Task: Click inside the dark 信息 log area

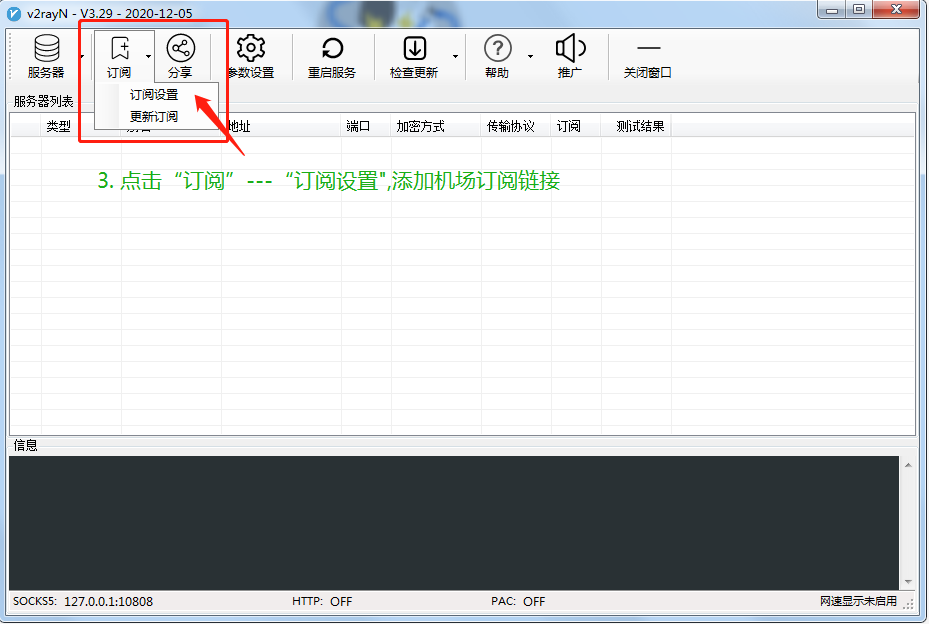Action: coord(454,523)
